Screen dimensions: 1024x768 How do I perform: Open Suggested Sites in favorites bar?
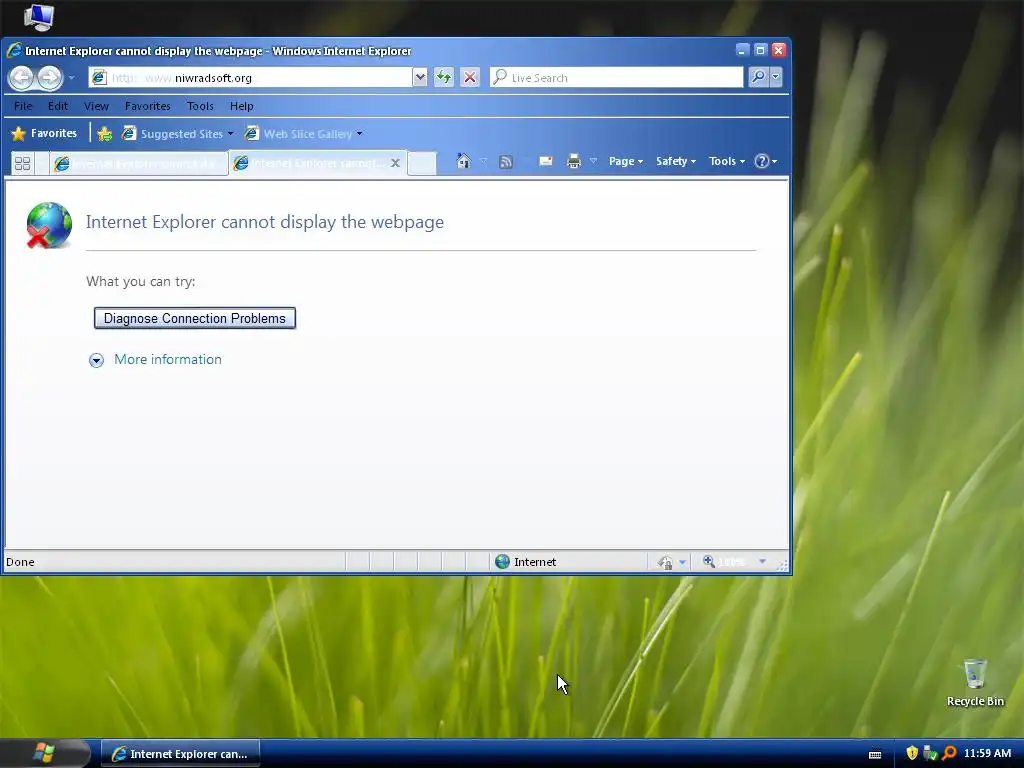178,134
